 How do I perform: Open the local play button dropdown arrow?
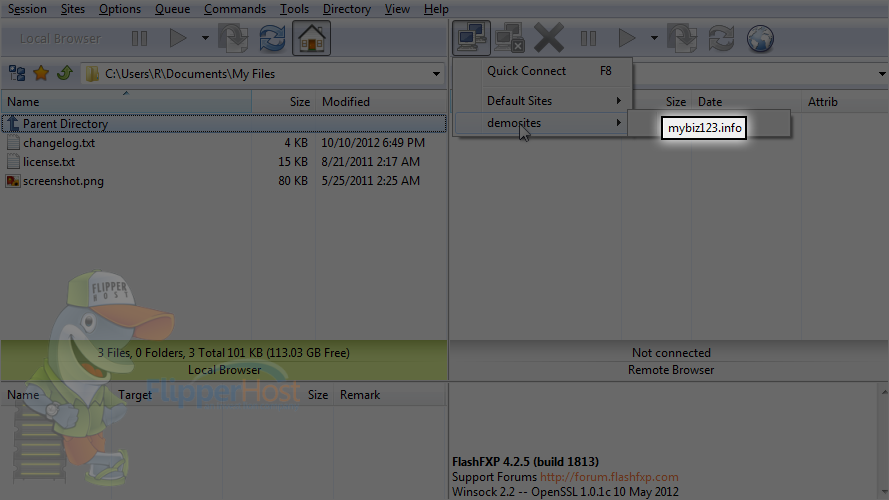[x=205, y=39]
